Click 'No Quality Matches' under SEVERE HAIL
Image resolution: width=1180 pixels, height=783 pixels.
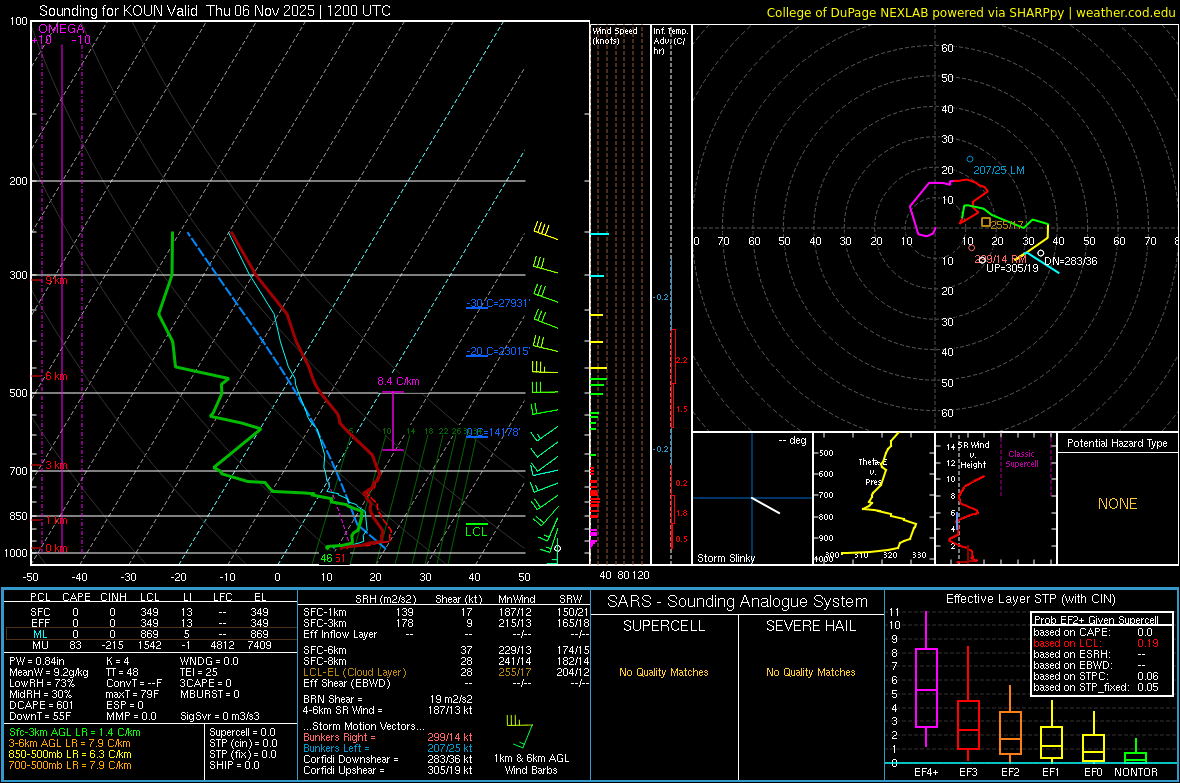point(810,672)
